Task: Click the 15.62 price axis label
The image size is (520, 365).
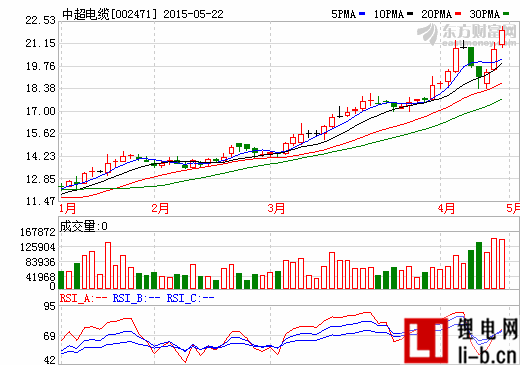Action: tap(41, 134)
